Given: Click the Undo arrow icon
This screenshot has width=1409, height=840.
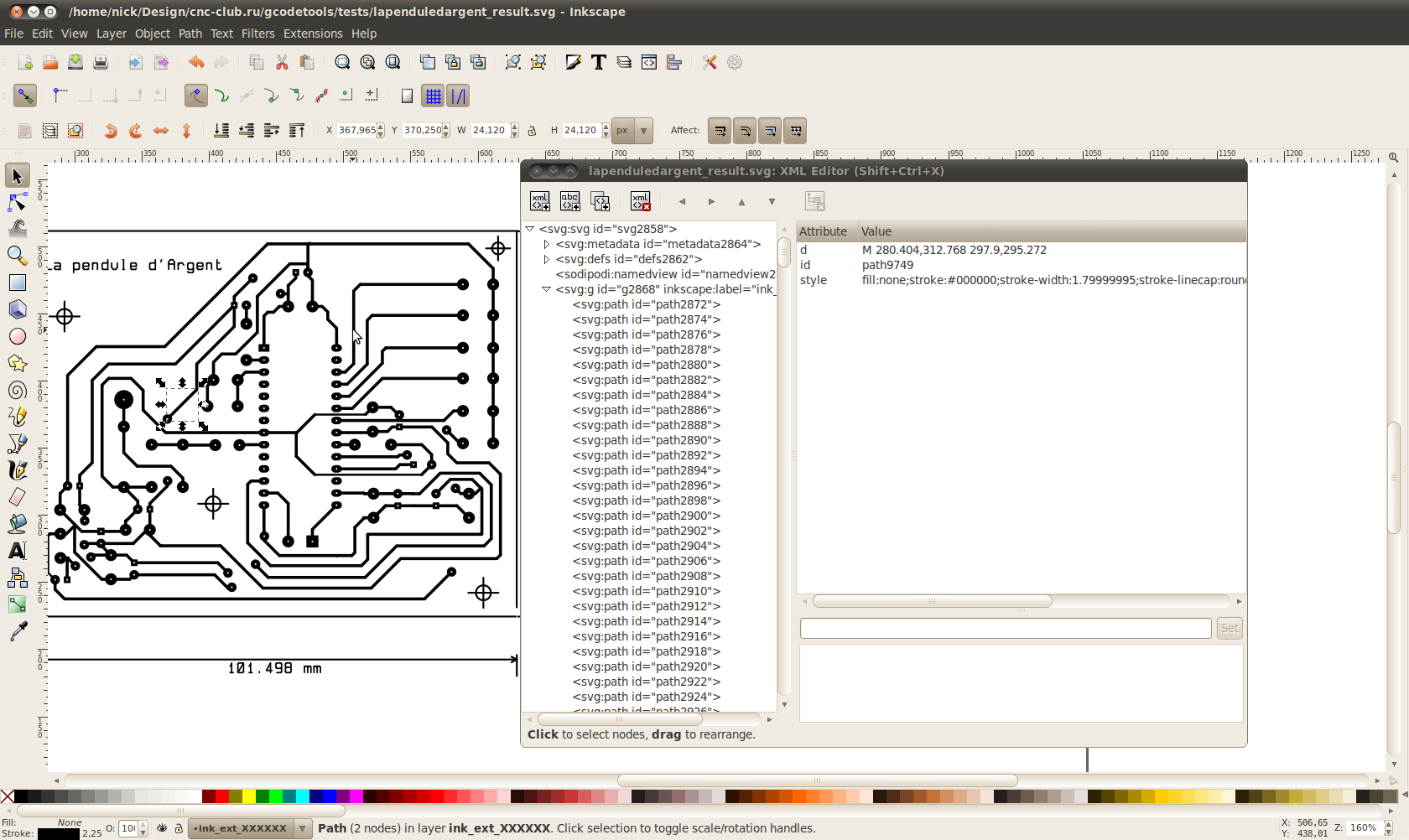Looking at the screenshot, I should (x=195, y=63).
